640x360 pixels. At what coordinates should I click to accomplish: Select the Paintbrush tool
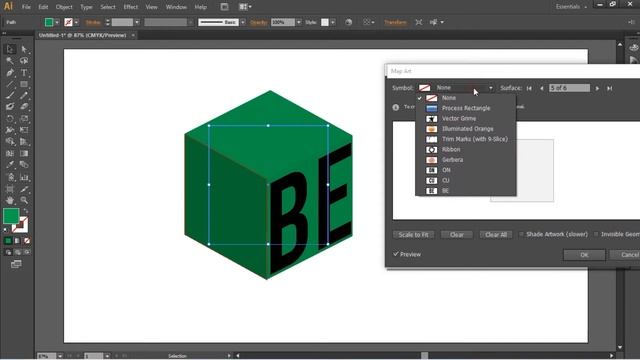point(10,96)
